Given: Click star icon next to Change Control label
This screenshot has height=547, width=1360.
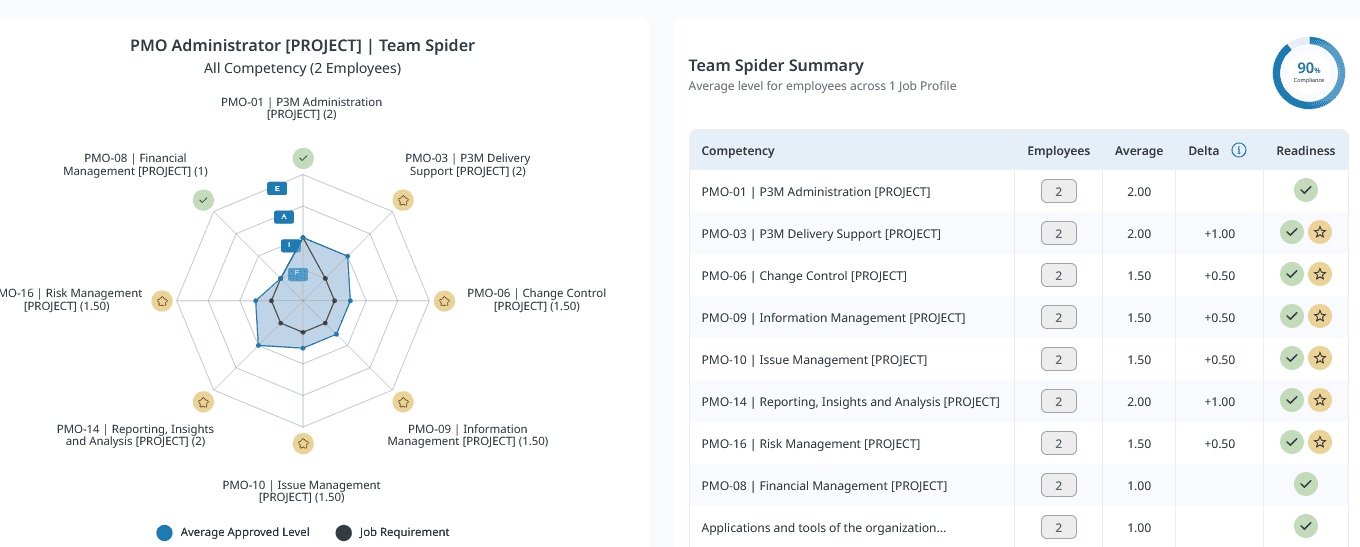Looking at the screenshot, I should click(x=444, y=300).
